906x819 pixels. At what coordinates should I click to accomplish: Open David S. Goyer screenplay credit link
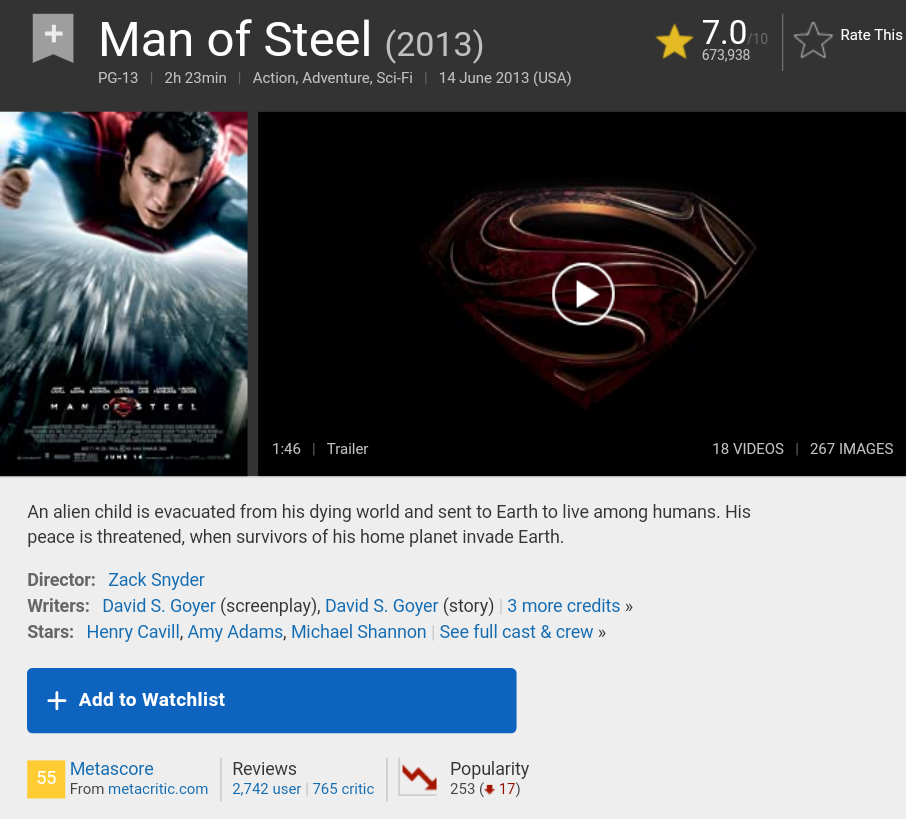[x=159, y=606]
